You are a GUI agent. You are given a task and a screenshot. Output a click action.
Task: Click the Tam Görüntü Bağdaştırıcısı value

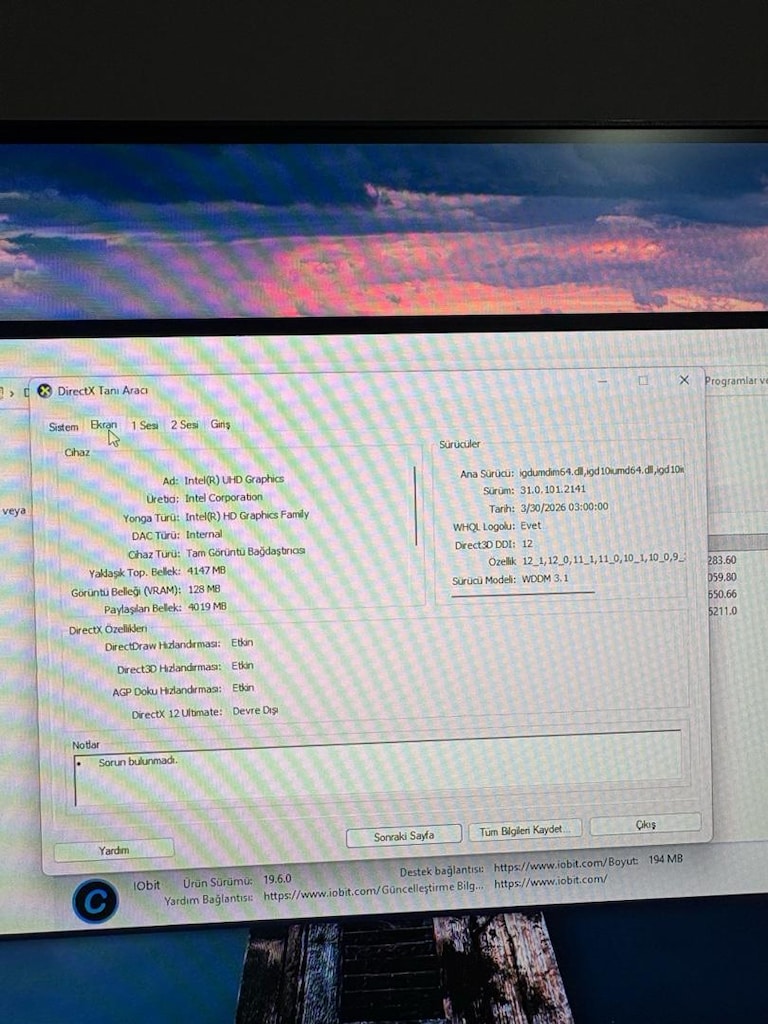coord(246,552)
